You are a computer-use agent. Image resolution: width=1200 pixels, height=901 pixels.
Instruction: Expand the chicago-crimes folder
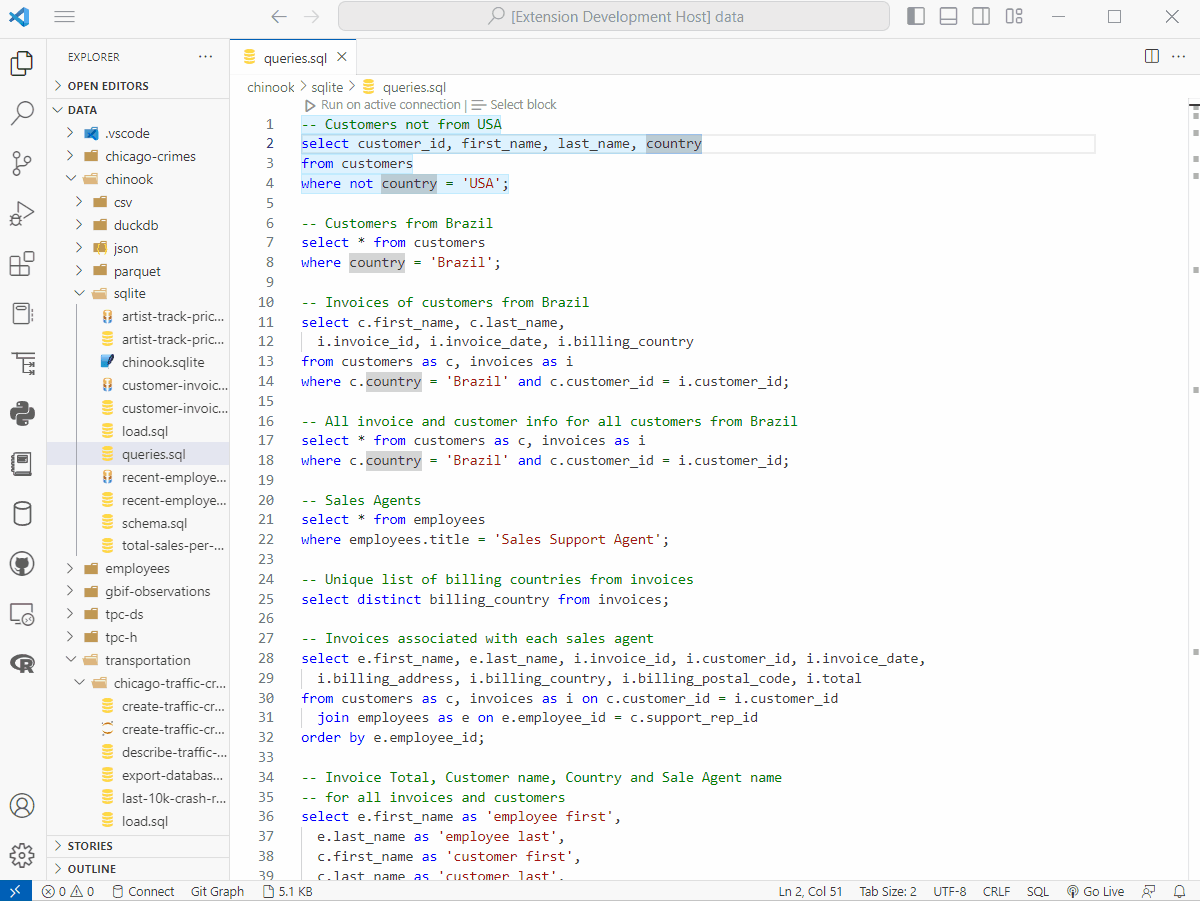150,156
